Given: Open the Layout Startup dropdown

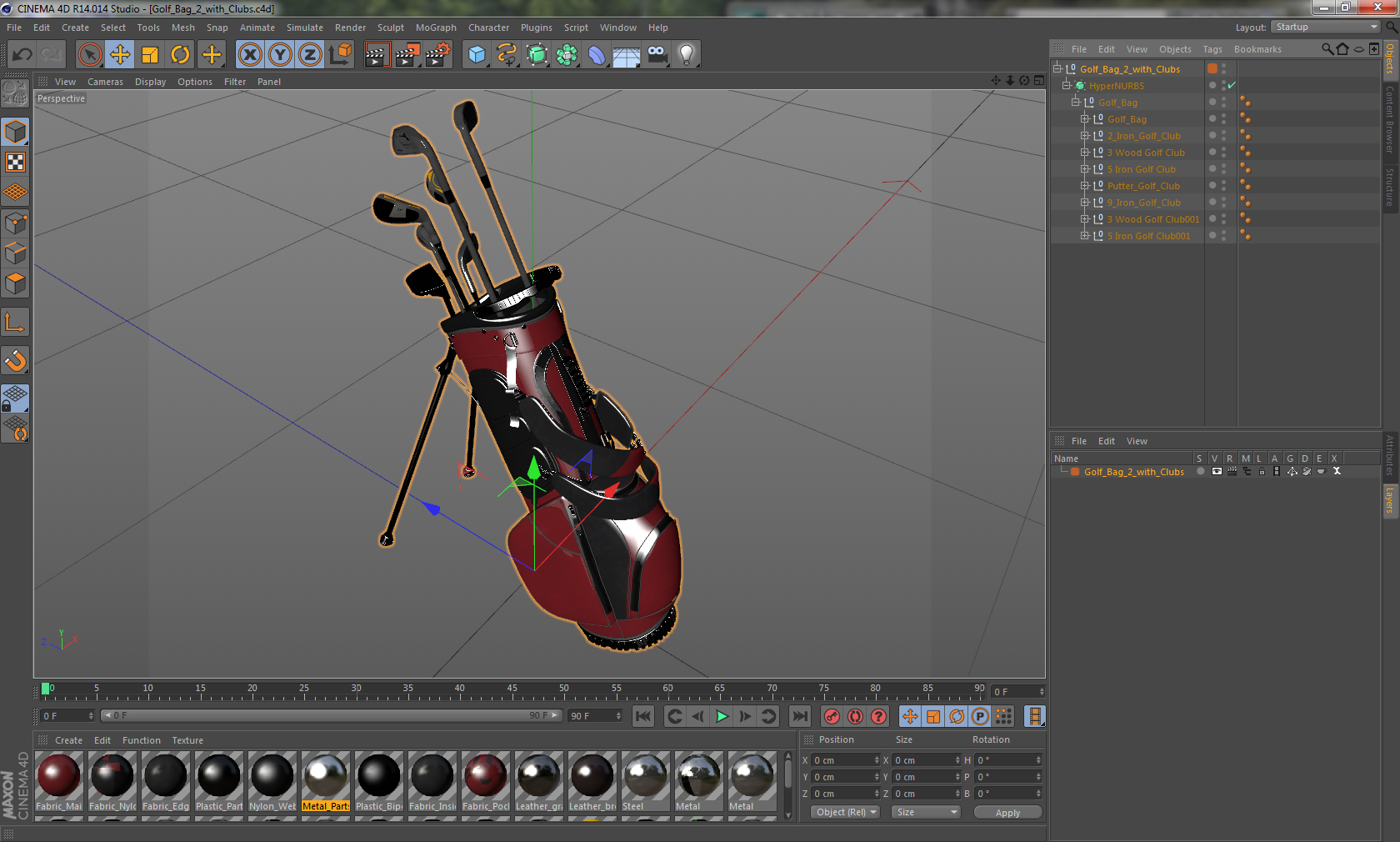Looking at the screenshot, I should click(x=1327, y=27).
